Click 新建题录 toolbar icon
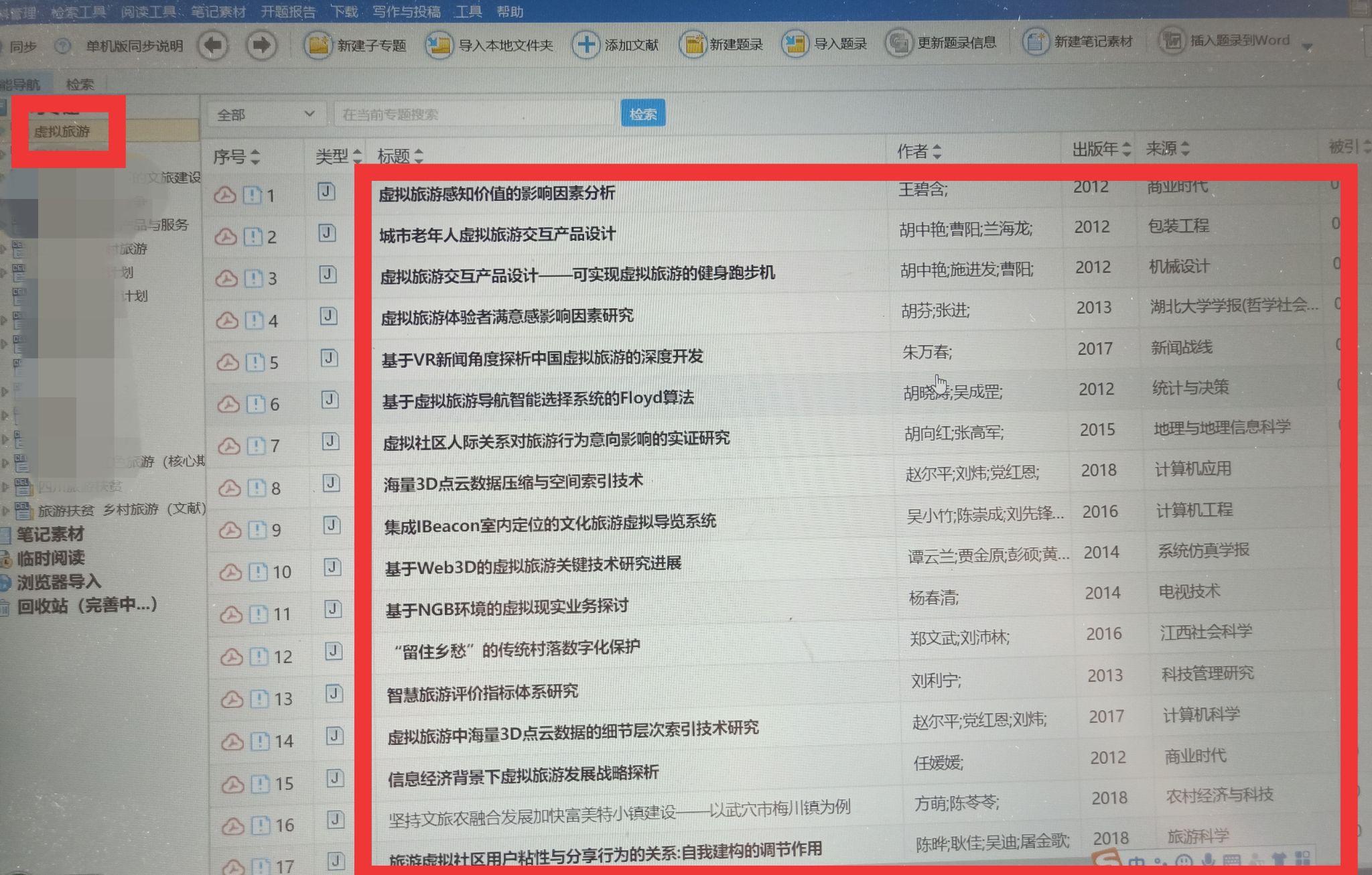The height and width of the screenshot is (875, 1372). pyautogui.click(x=693, y=45)
